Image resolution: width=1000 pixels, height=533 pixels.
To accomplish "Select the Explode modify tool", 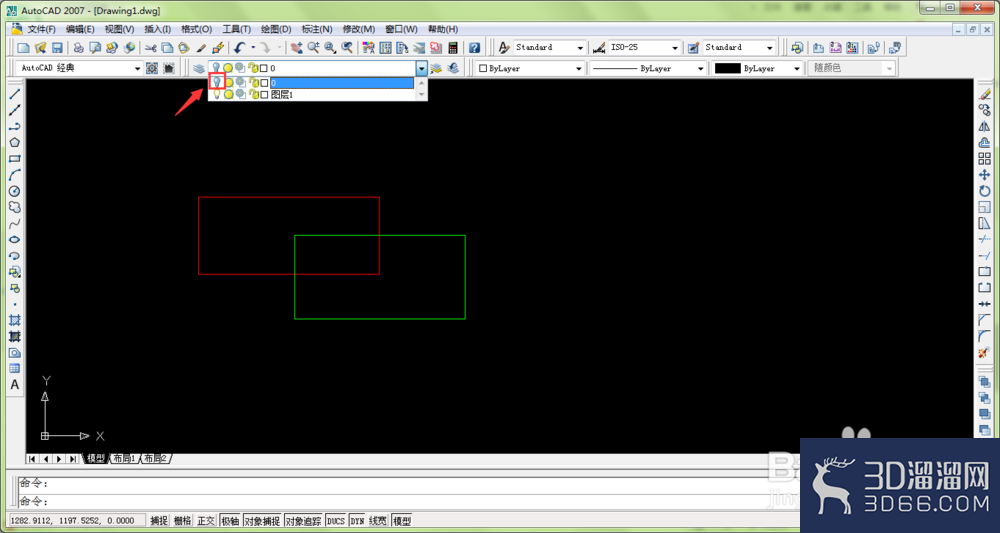I will coord(984,353).
